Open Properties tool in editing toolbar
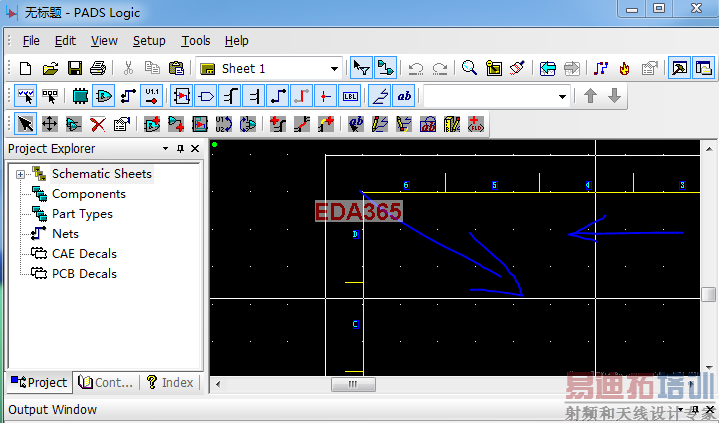 [x=122, y=124]
